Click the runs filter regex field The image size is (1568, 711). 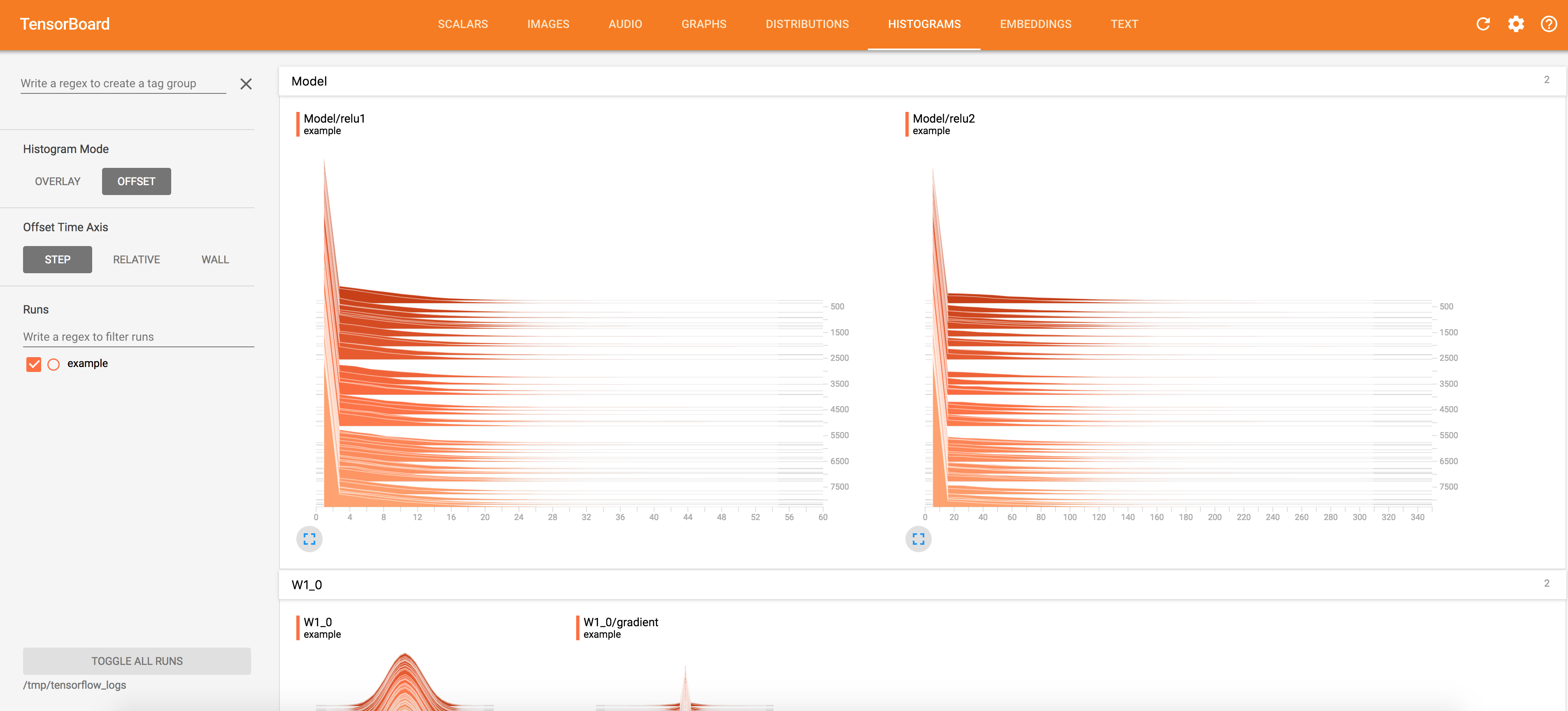tap(138, 337)
